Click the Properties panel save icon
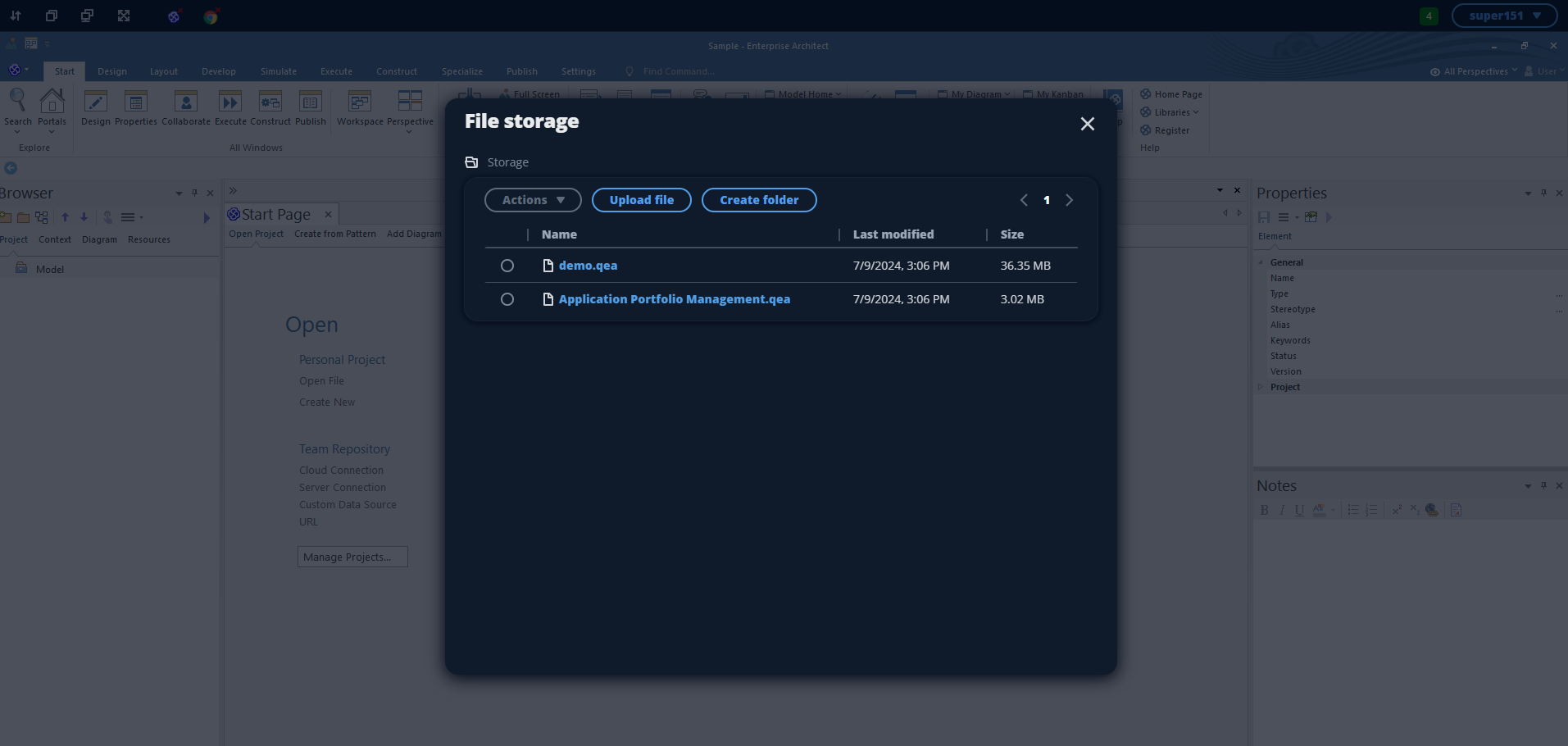The height and width of the screenshot is (746, 1568). point(1264,217)
